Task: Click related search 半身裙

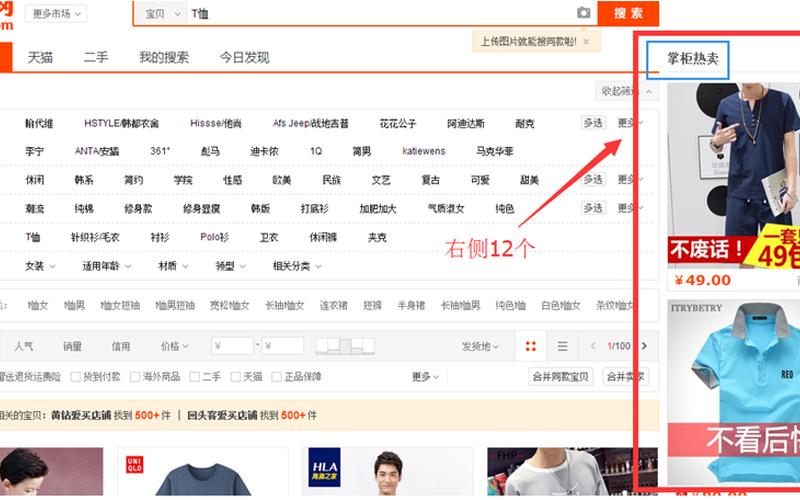Action: (411, 306)
